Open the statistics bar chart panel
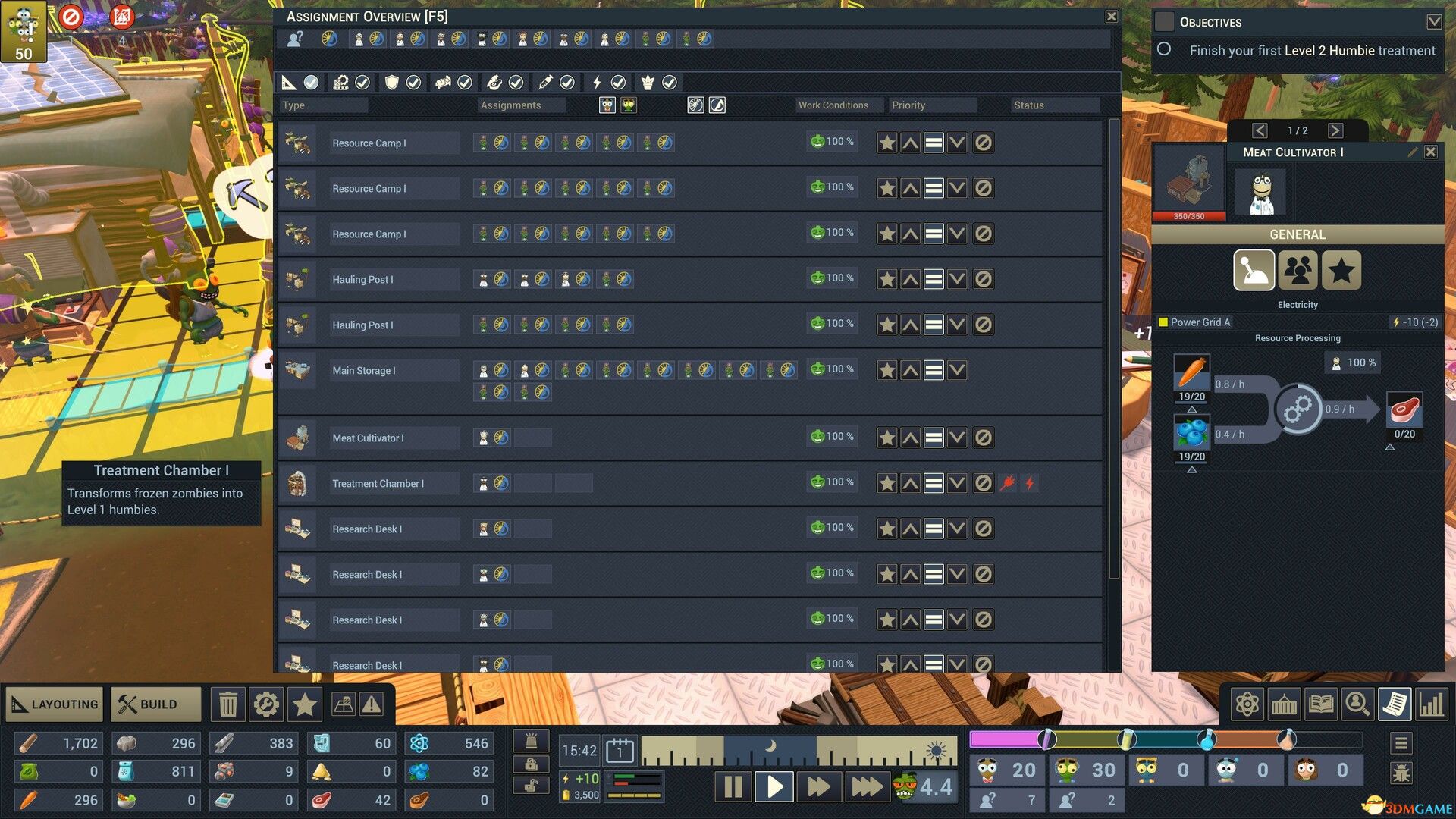The image size is (1456, 819). tap(1431, 704)
